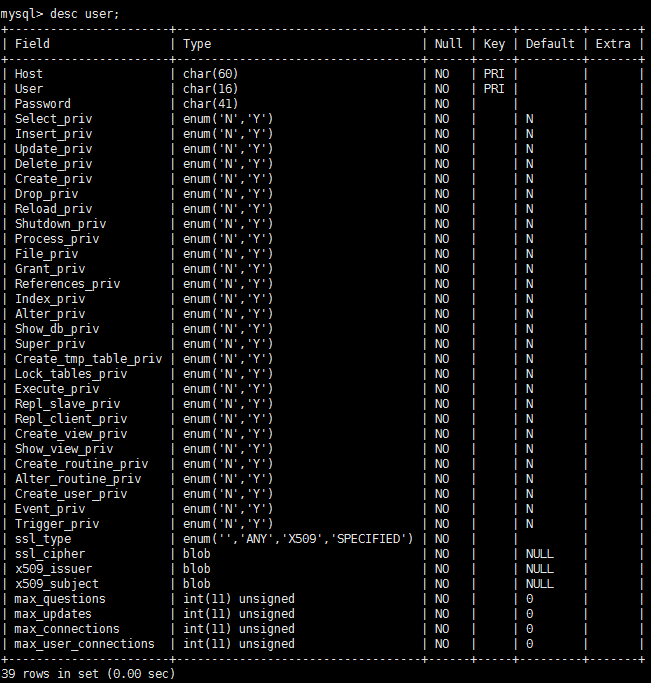Click the 'Create_tmp_table_priv' field
Screen dimensions: 651x683
[88, 359]
